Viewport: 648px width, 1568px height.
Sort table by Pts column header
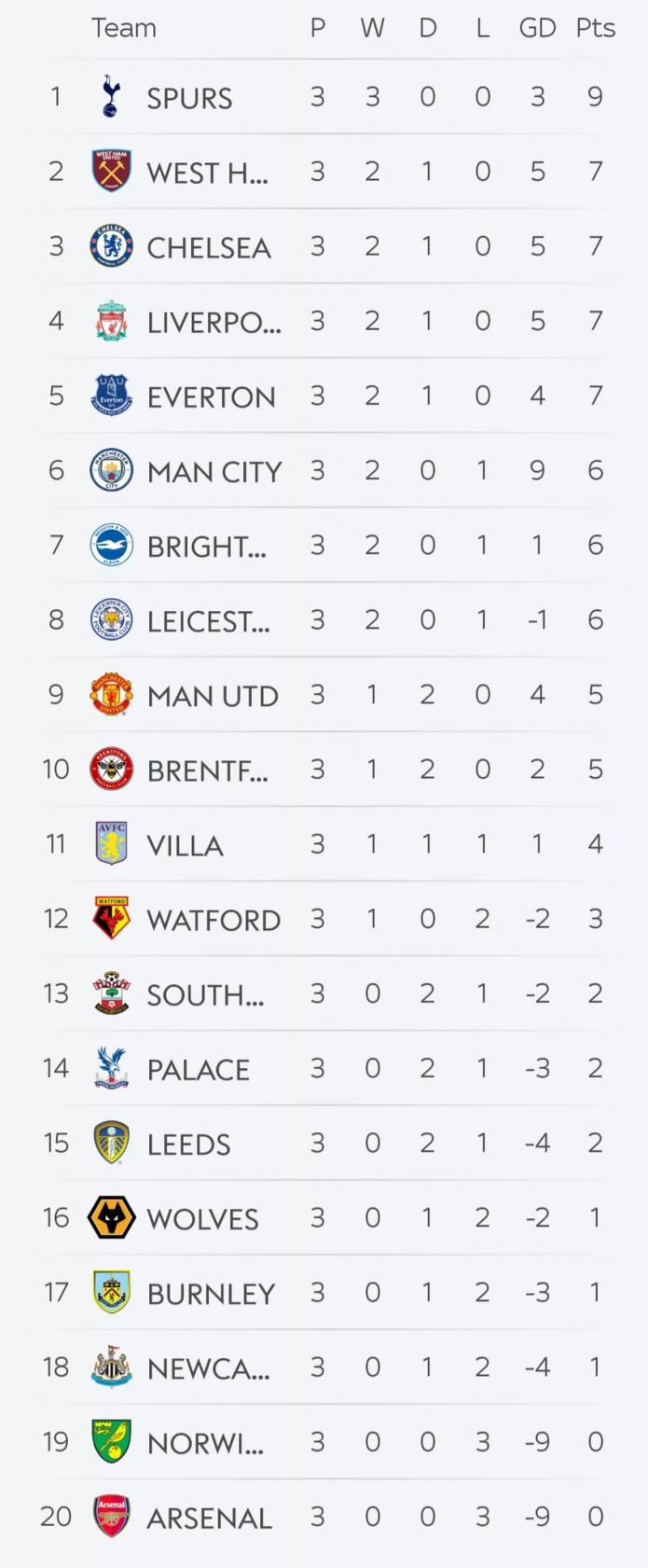coord(595,28)
